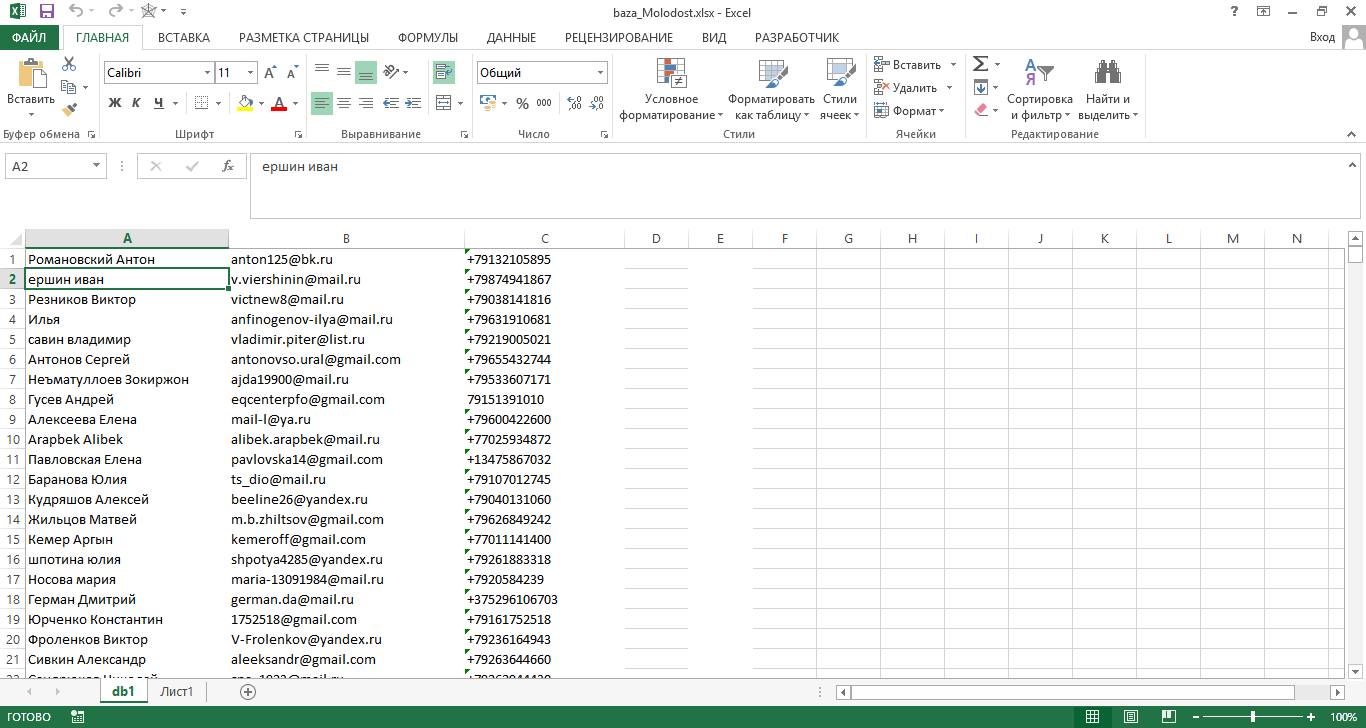The image size is (1366, 728).
Task: Click the Copy icon in clipboard group
Action: tap(69, 87)
